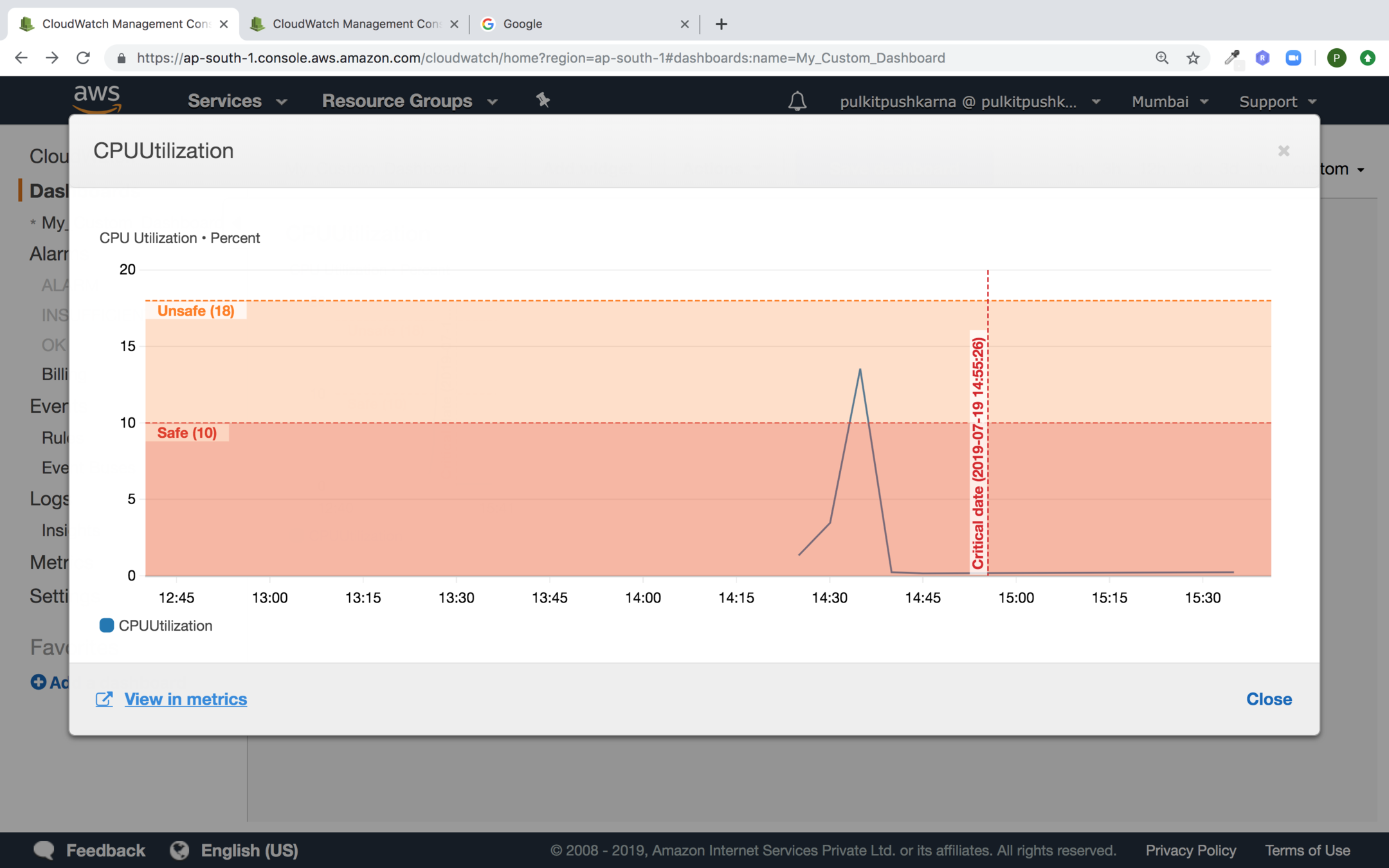Click the Zoom extension icon
This screenshot has height=868, width=1389.
[x=1293, y=58]
